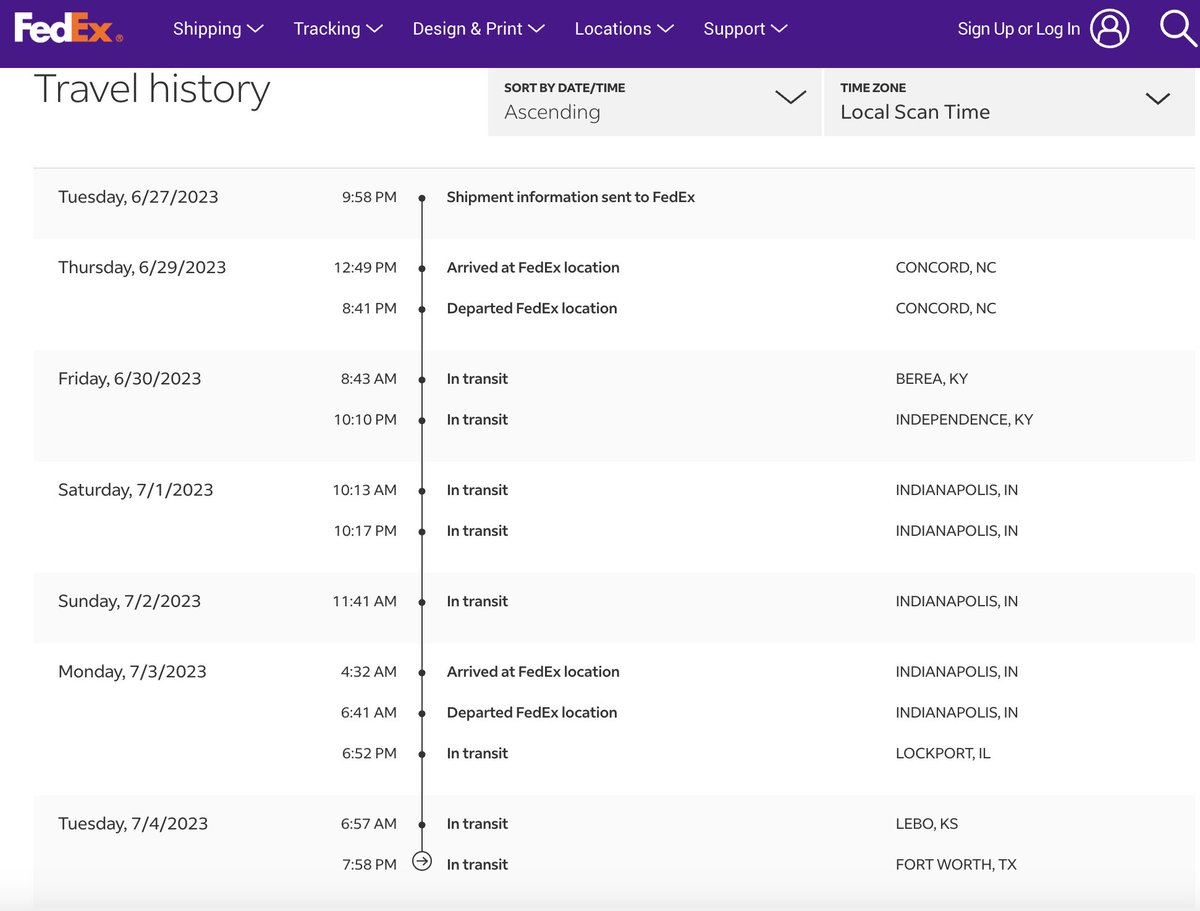Expand the Time Zone dropdown
The image size is (1200, 911).
pos(1010,102)
